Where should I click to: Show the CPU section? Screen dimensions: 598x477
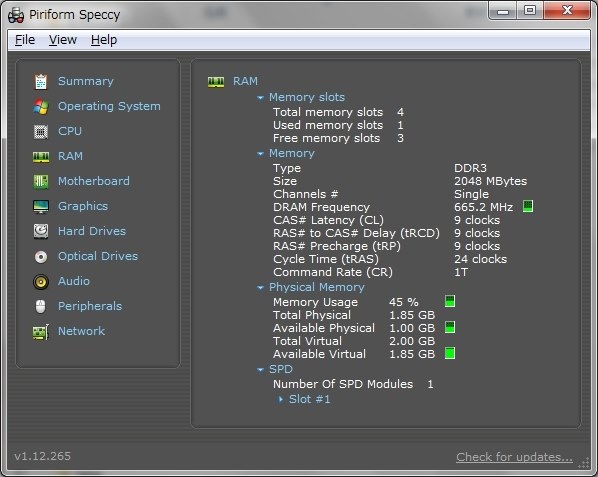tap(70, 131)
